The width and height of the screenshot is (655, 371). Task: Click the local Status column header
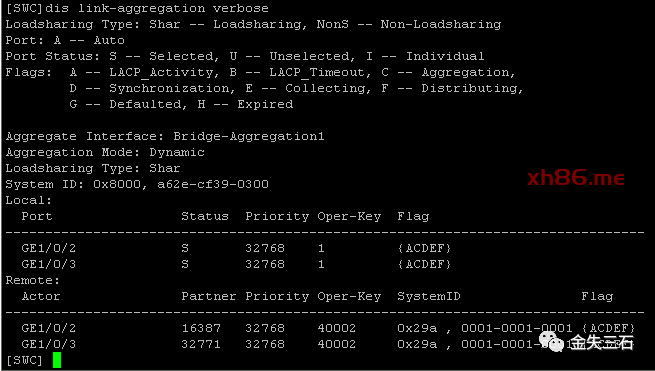click(x=205, y=216)
